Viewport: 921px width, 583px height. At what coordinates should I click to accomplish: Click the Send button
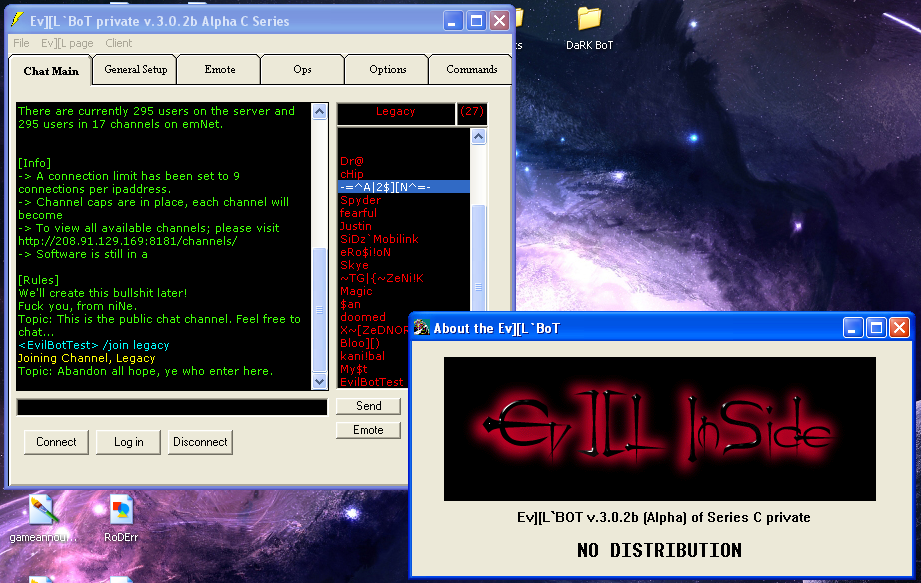coord(368,406)
